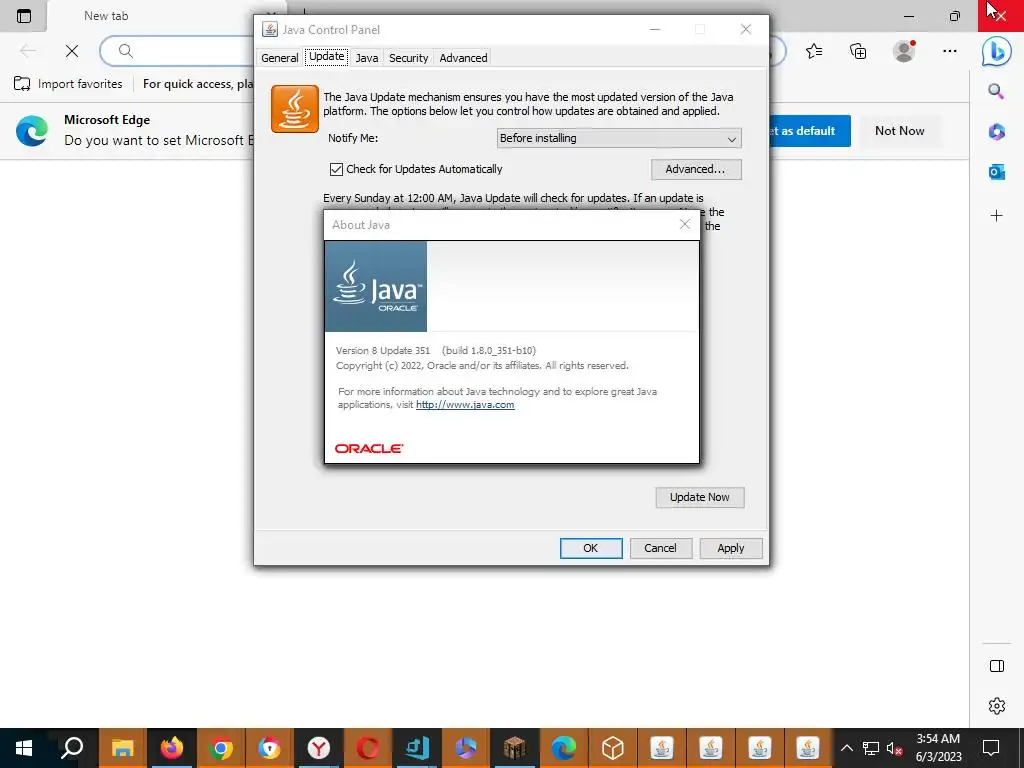1024x768 pixels.
Task: Open Firefox from the taskbar
Action: point(172,748)
